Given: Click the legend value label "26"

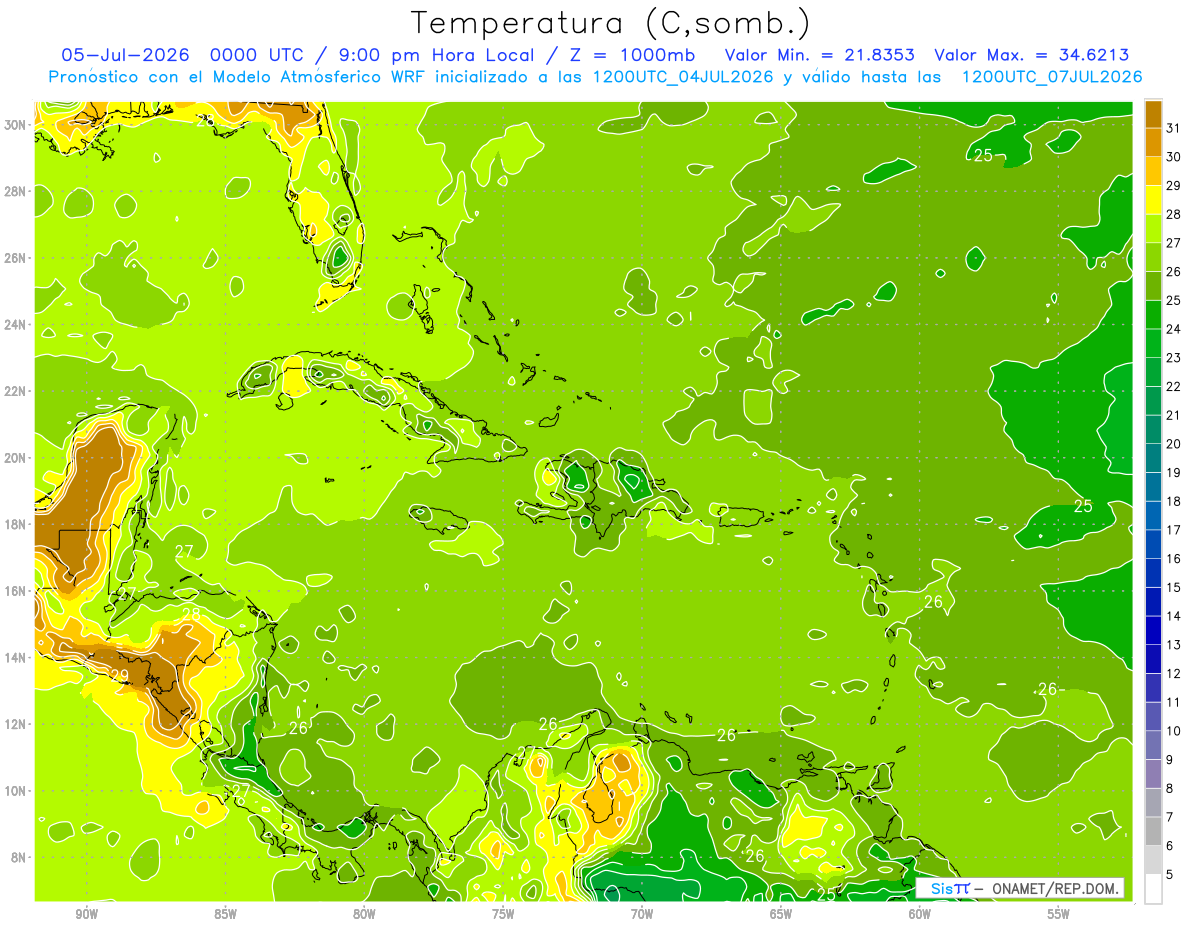Looking at the screenshot, I should click(1173, 271).
